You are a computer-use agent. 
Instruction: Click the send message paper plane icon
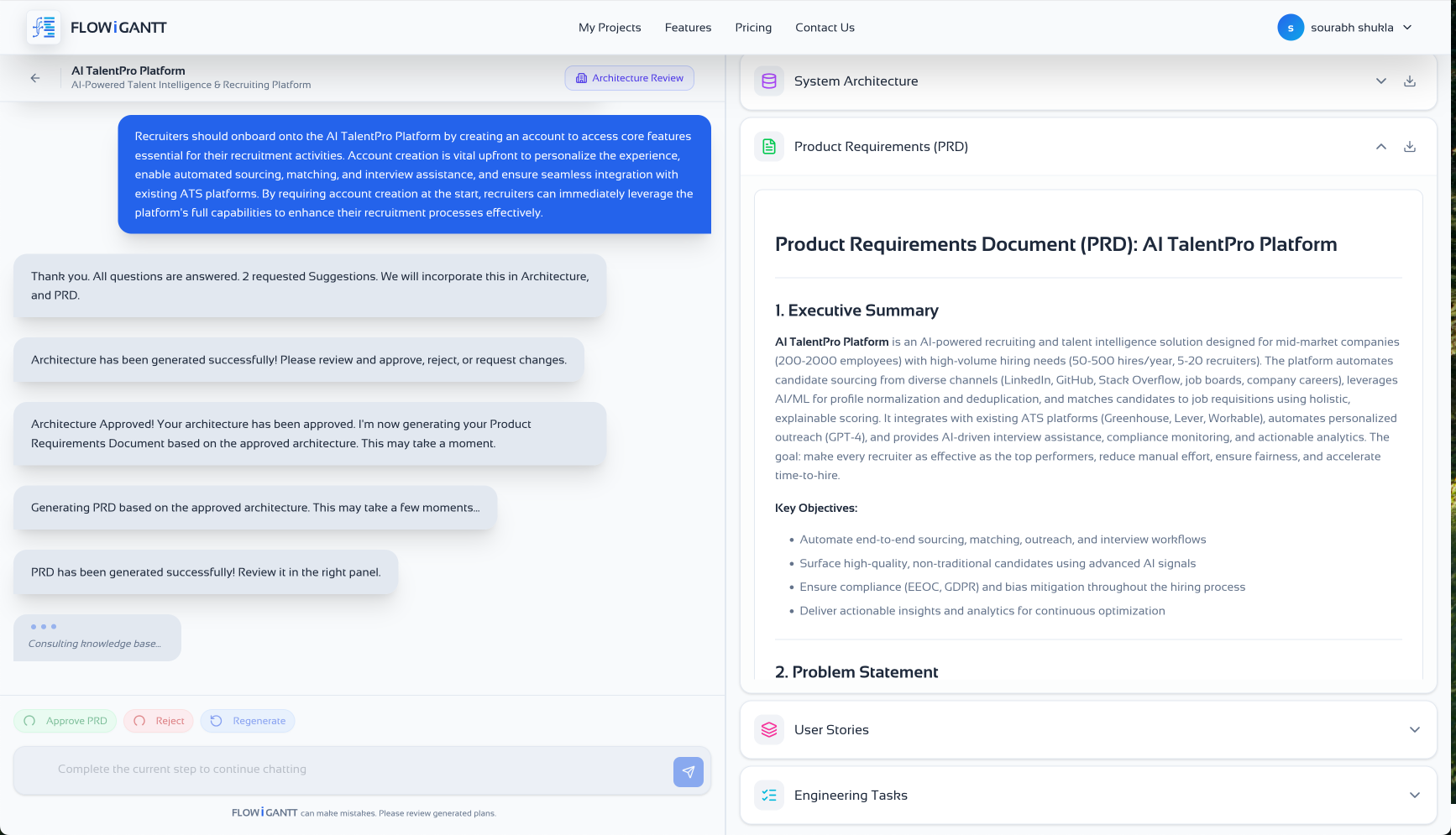click(x=688, y=772)
